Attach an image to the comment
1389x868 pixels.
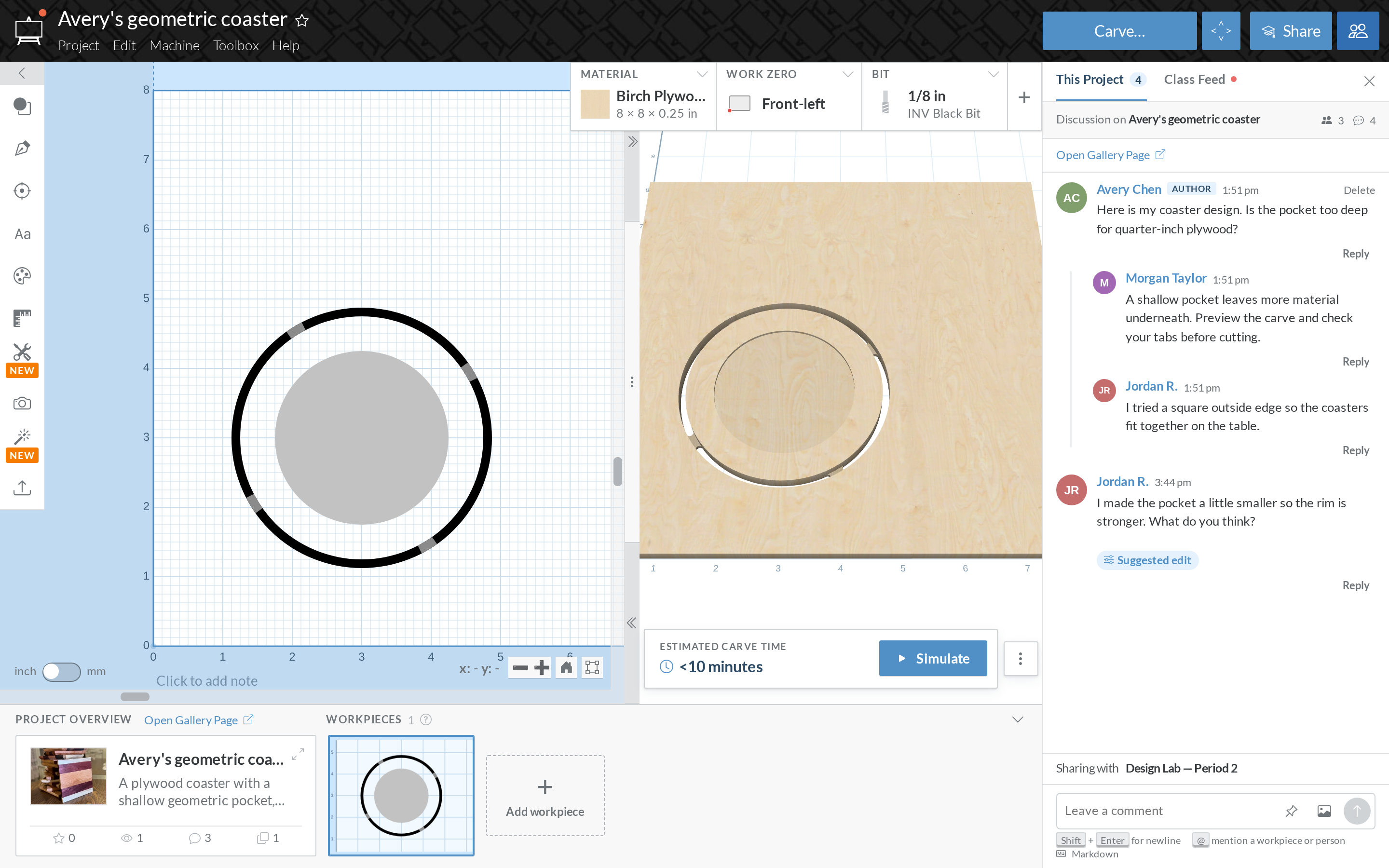click(x=1324, y=811)
